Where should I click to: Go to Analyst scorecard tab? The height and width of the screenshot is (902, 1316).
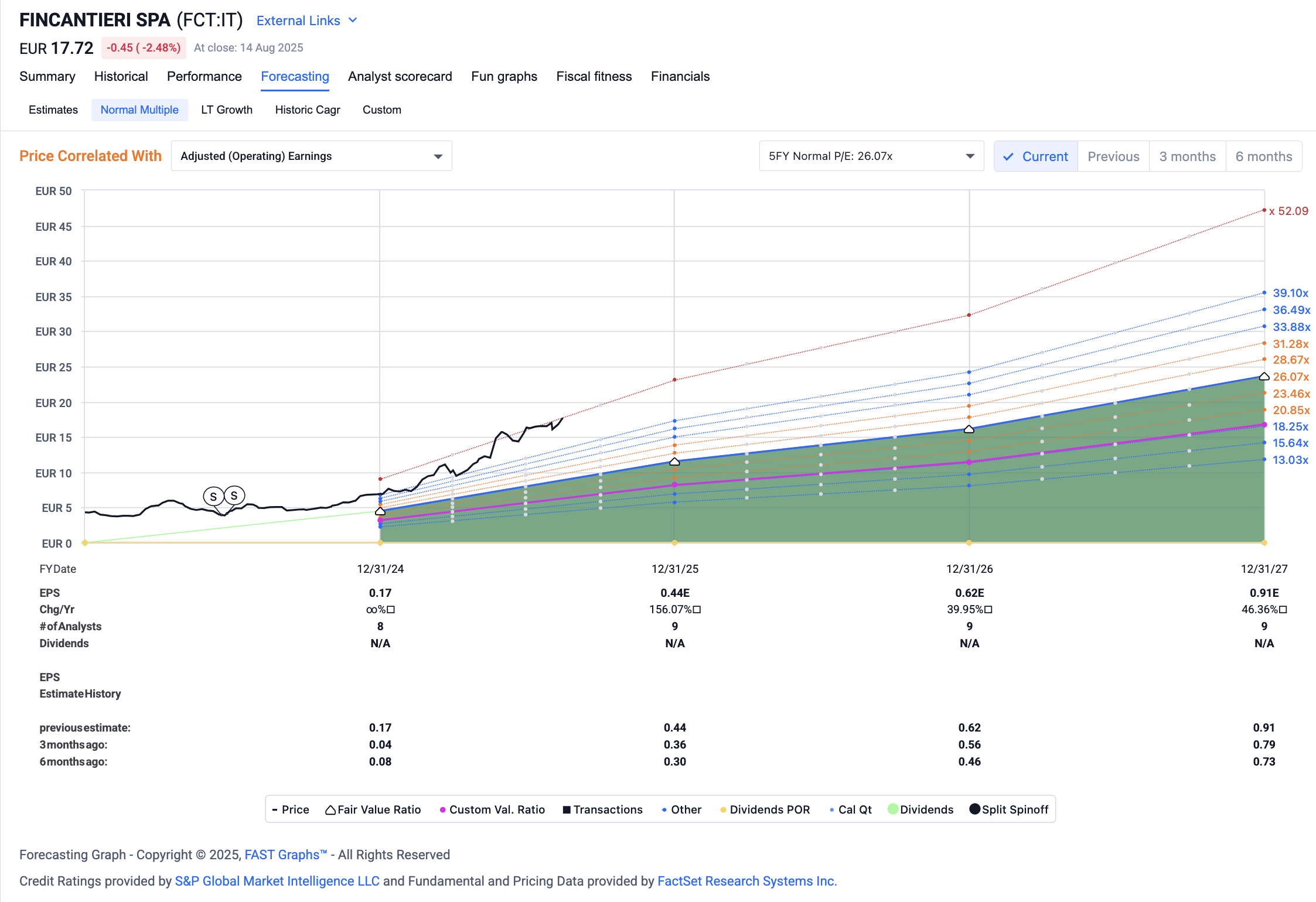400,77
